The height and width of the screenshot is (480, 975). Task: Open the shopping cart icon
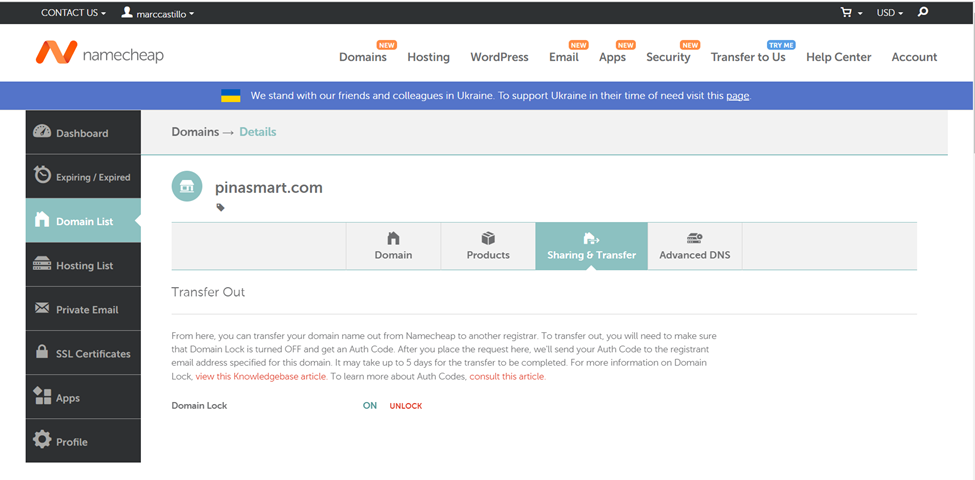pos(846,12)
